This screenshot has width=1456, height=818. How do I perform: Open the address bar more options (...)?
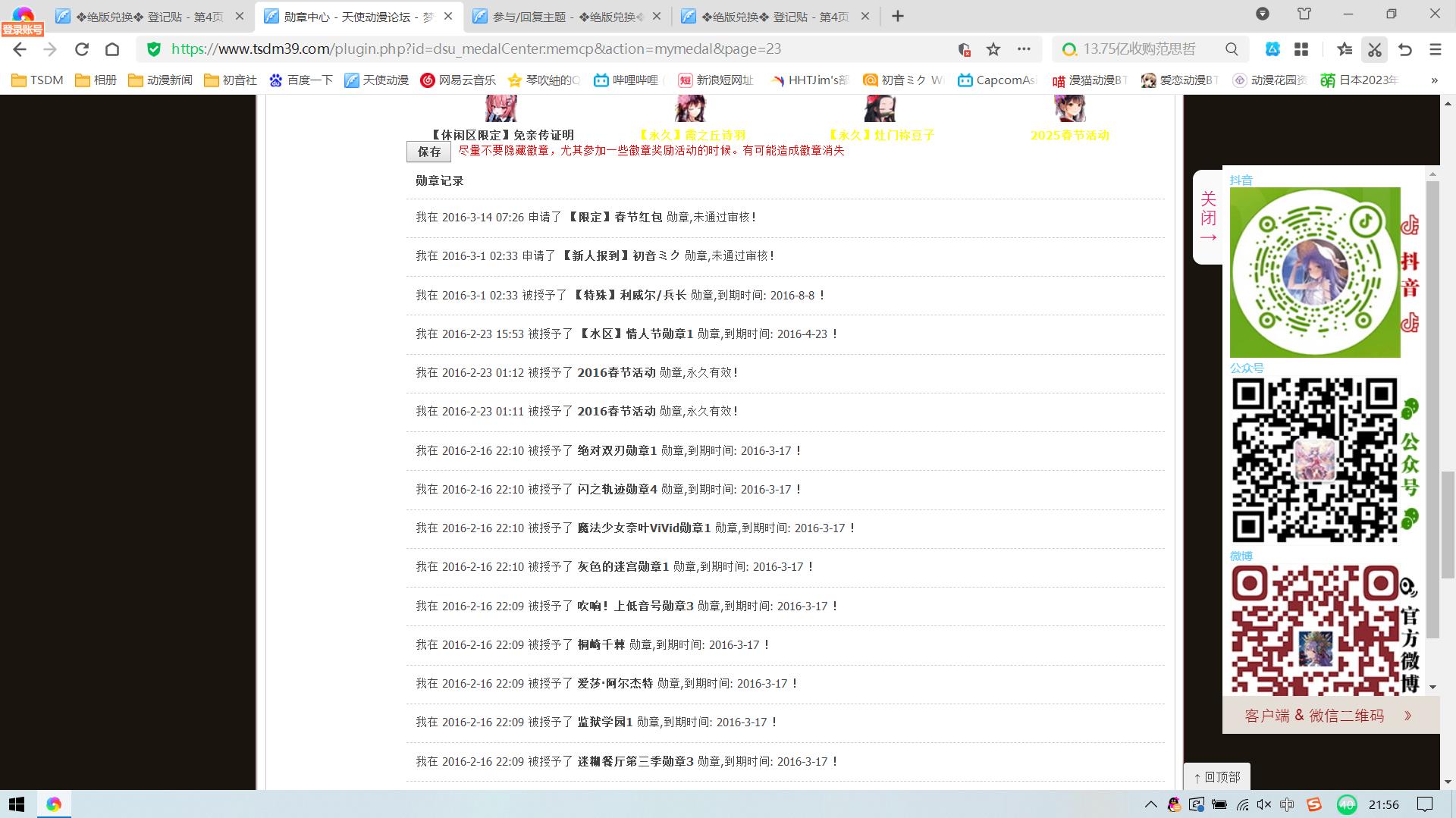point(1024,49)
